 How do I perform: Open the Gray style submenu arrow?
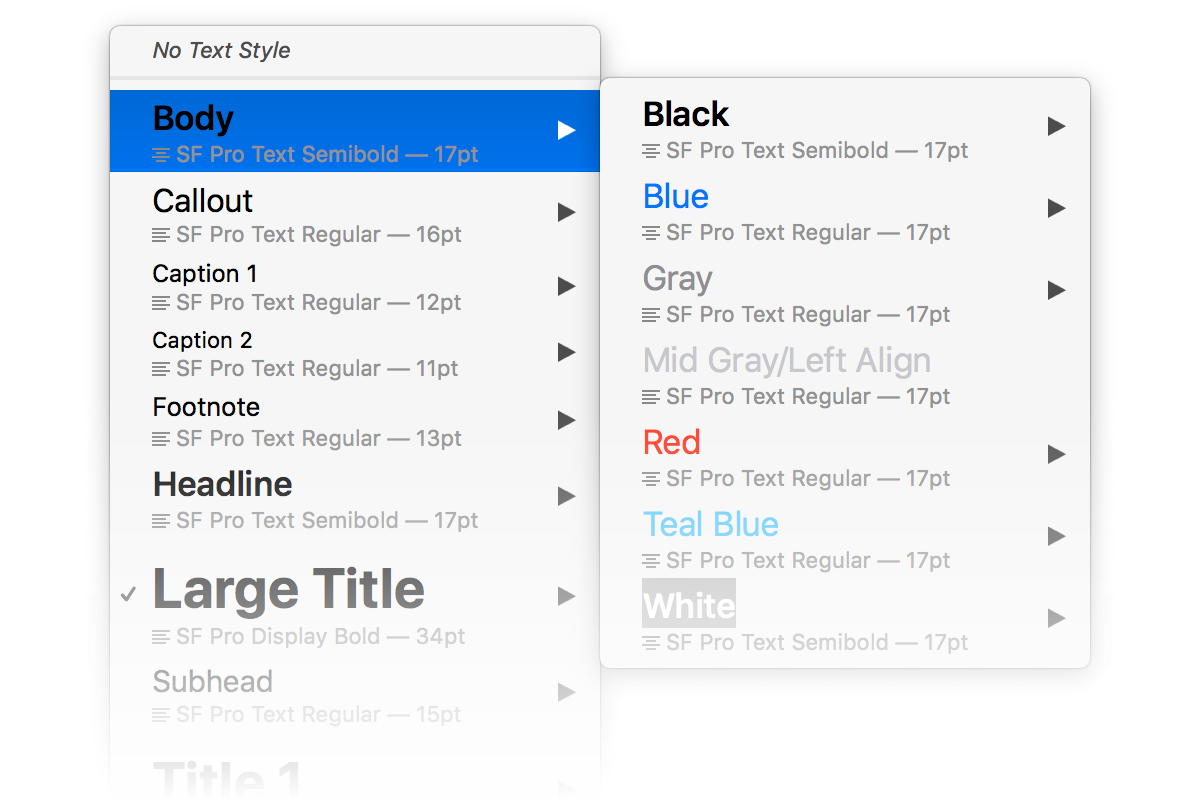click(x=1056, y=290)
